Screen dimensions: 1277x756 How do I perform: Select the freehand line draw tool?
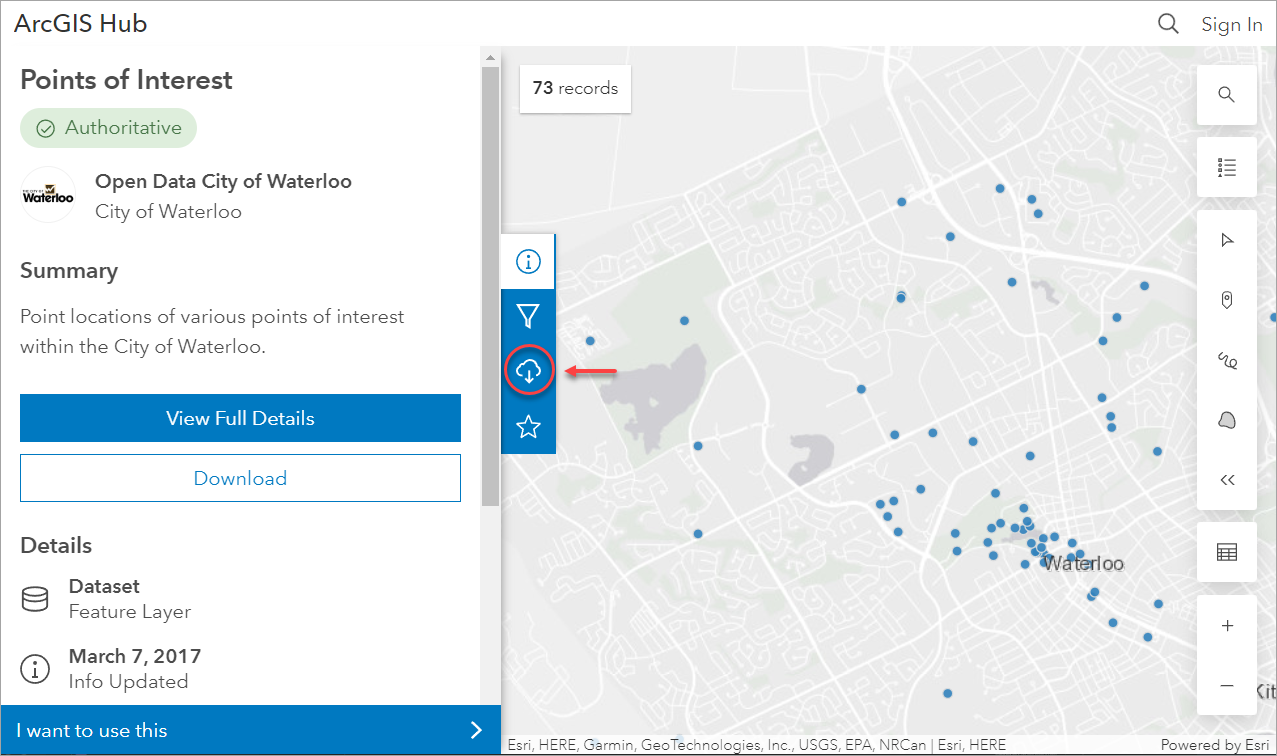pos(1227,360)
